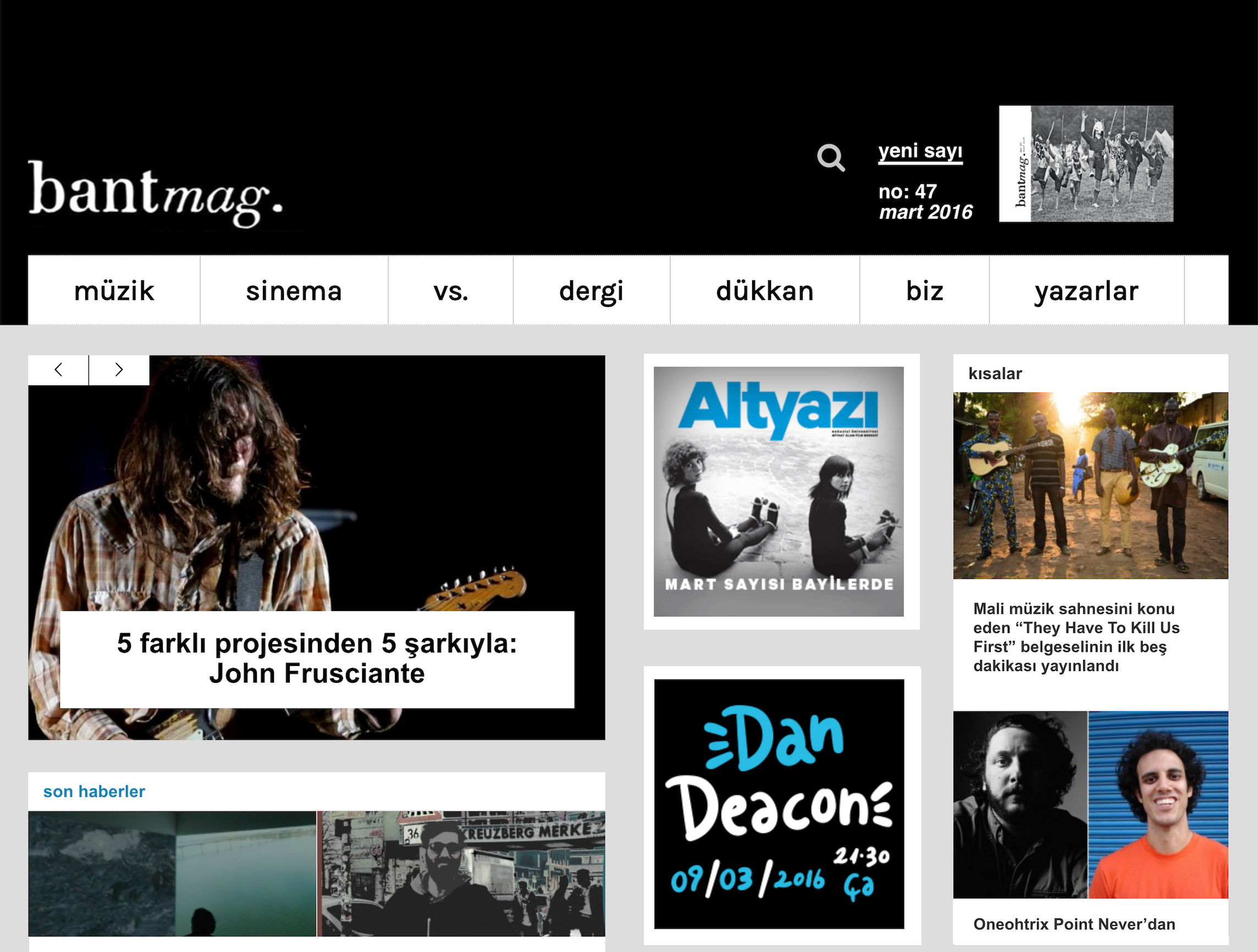1258x952 pixels.
Task: Click the son haberler heading
Action: (94, 792)
